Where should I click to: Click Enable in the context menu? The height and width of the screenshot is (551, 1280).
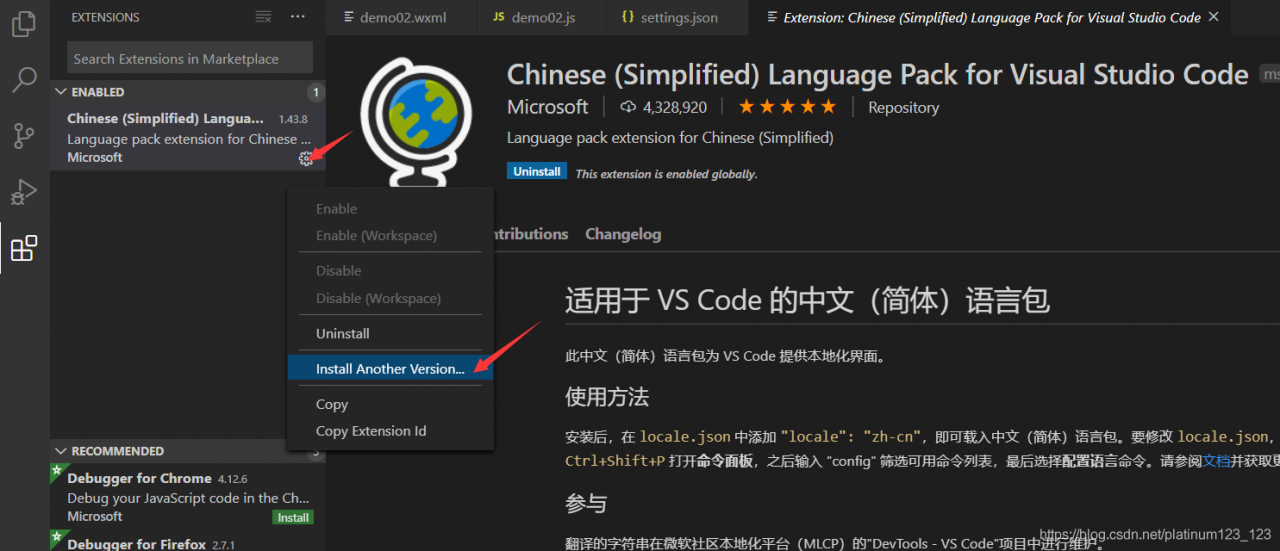(390, 208)
